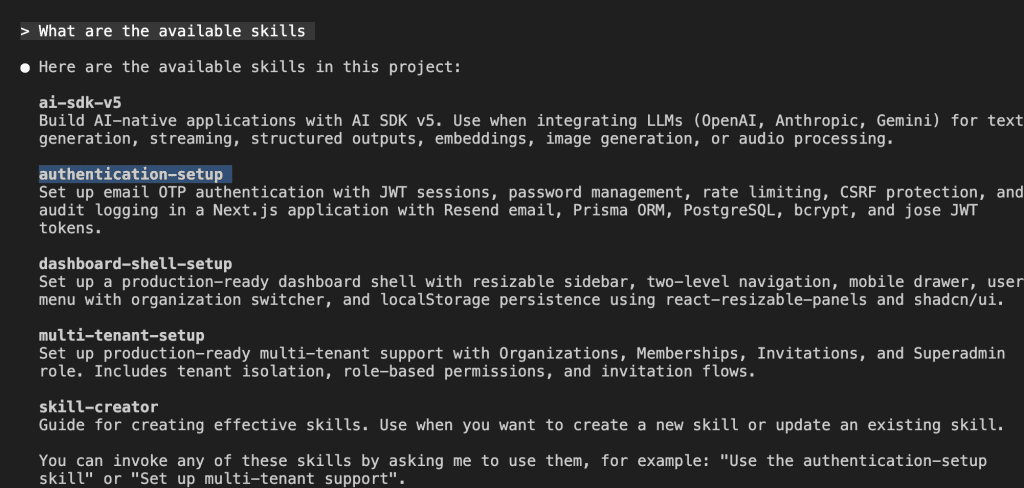Click the > prompt symbol
Viewport: 1024px width, 488px height.
pos(25,31)
